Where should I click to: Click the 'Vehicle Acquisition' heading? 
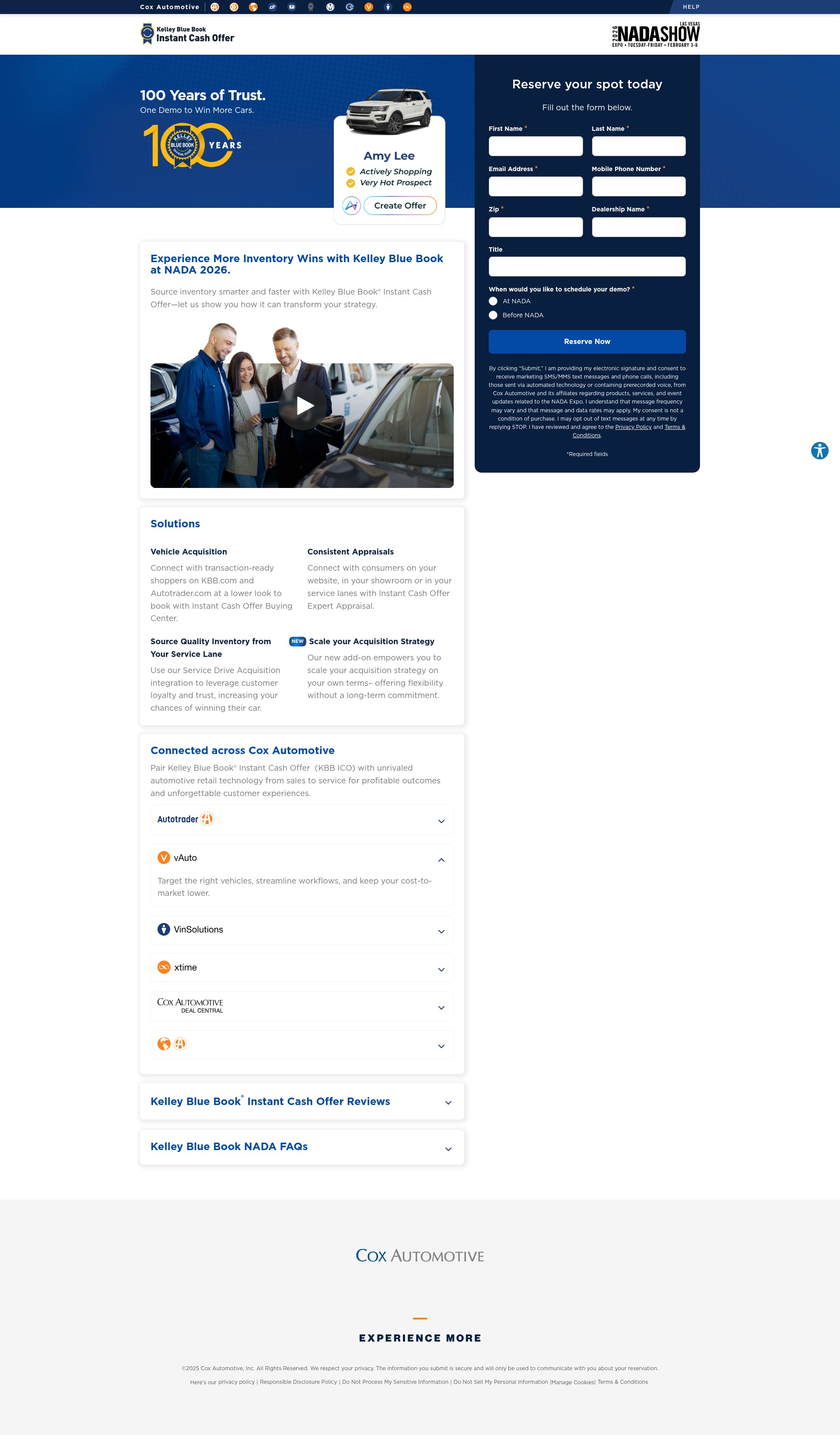[x=189, y=552]
